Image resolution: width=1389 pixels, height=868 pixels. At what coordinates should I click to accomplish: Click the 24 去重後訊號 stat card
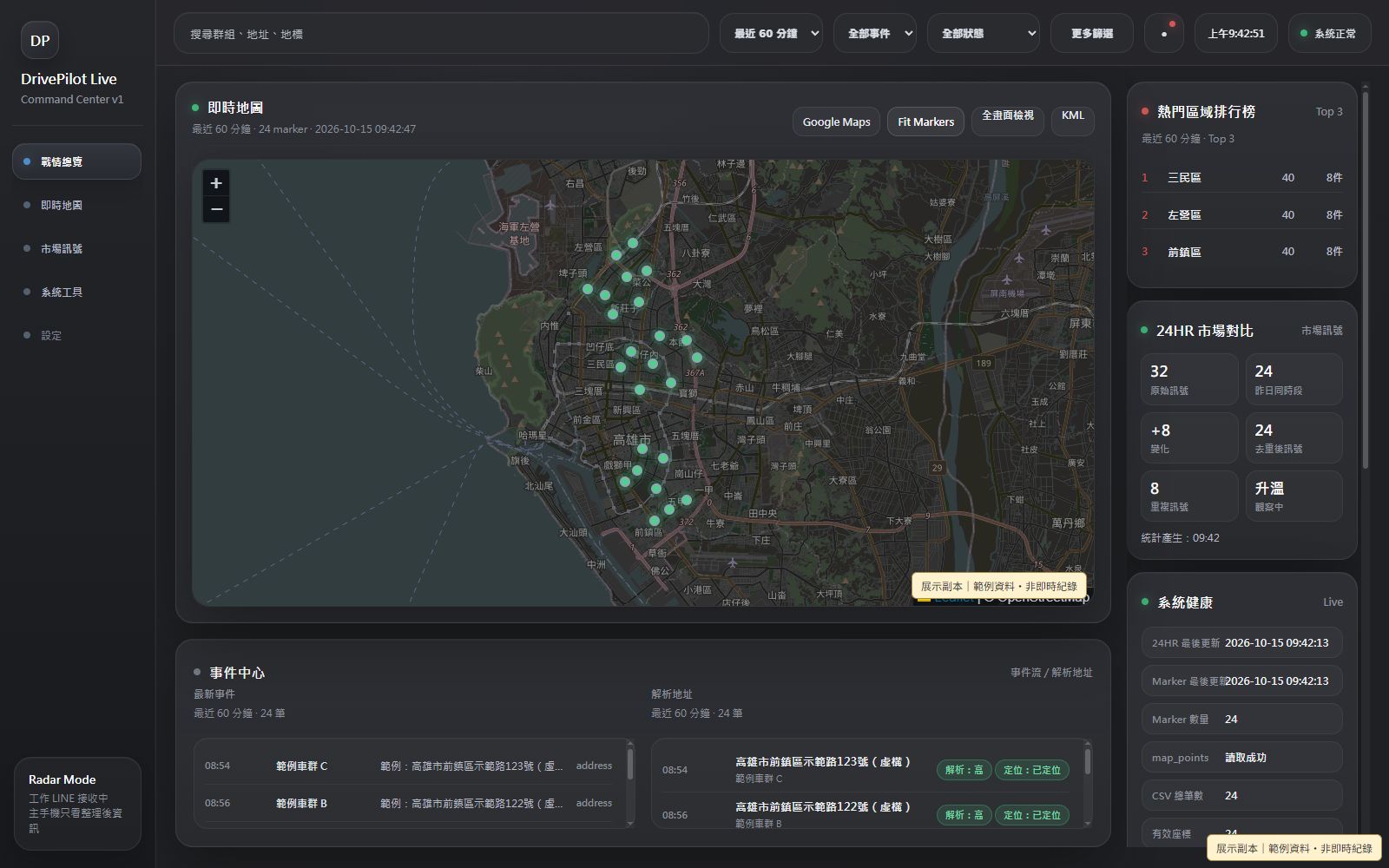point(1294,437)
